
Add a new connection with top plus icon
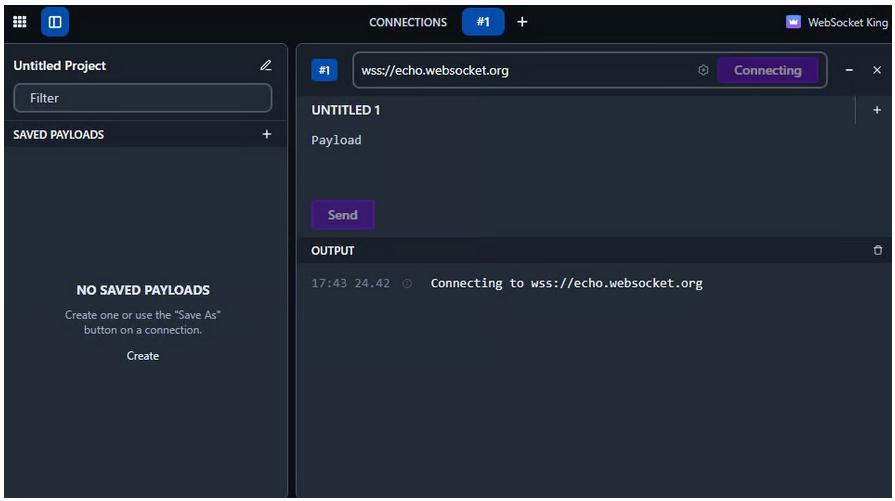coord(522,21)
